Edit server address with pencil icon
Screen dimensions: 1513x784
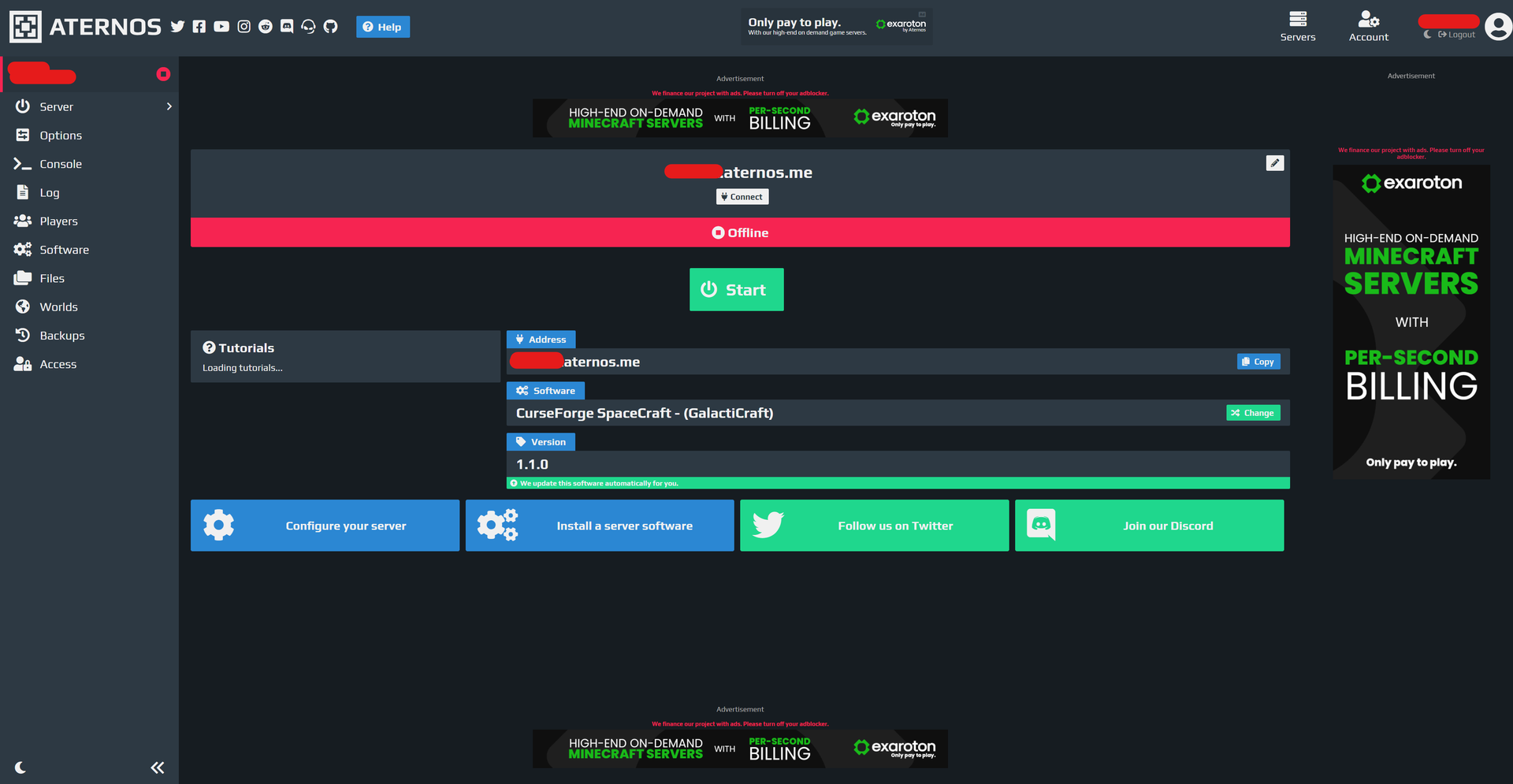pyautogui.click(x=1275, y=163)
